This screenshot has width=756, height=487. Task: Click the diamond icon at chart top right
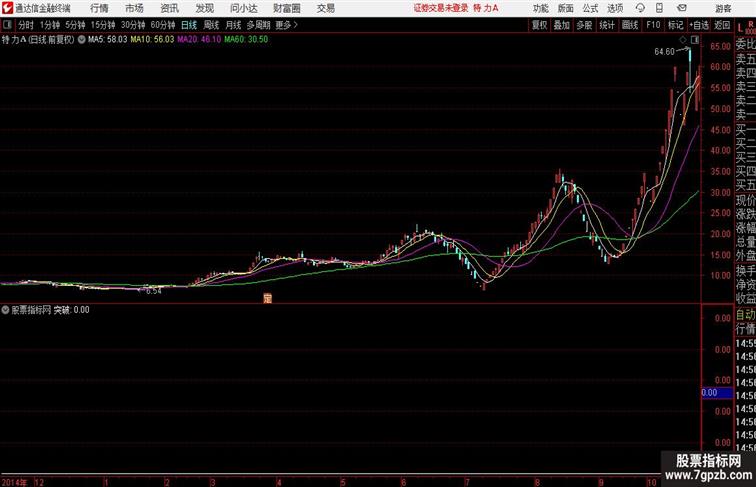click(x=683, y=40)
